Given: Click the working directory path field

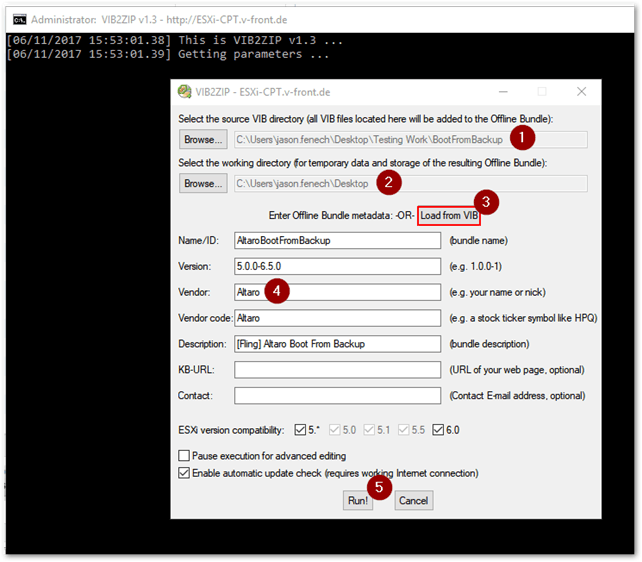Looking at the screenshot, I should click(411, 183).
